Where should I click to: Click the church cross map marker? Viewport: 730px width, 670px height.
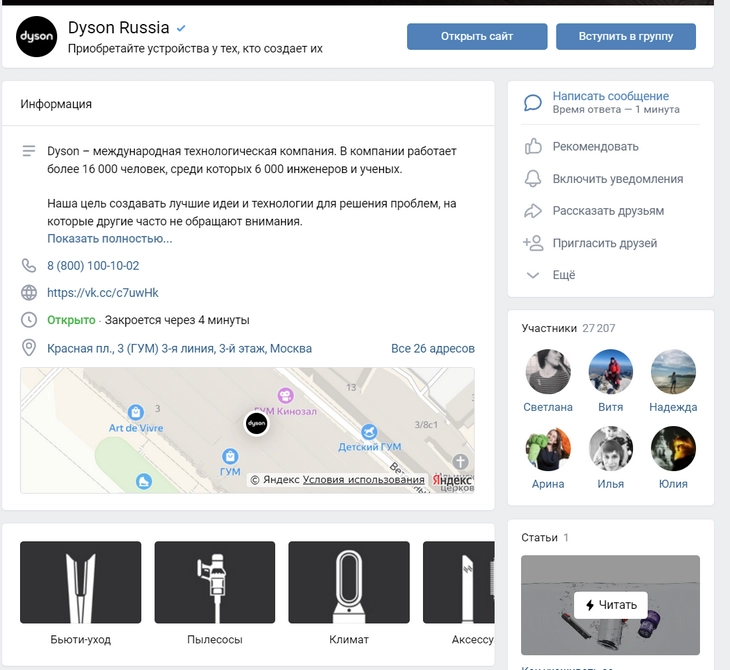tap(460, 462)
